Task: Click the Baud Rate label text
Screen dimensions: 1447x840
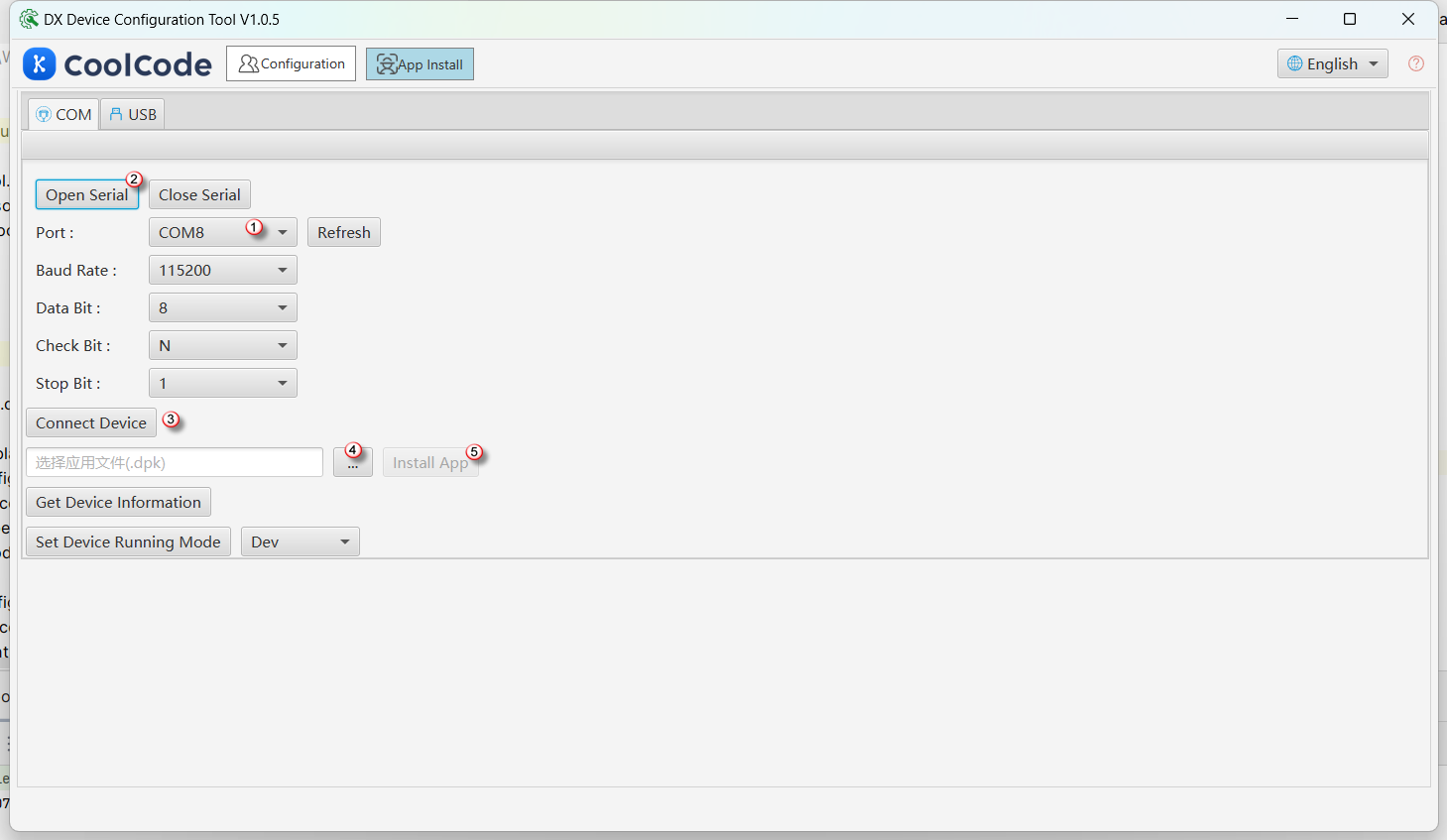Action: [76, 270]
